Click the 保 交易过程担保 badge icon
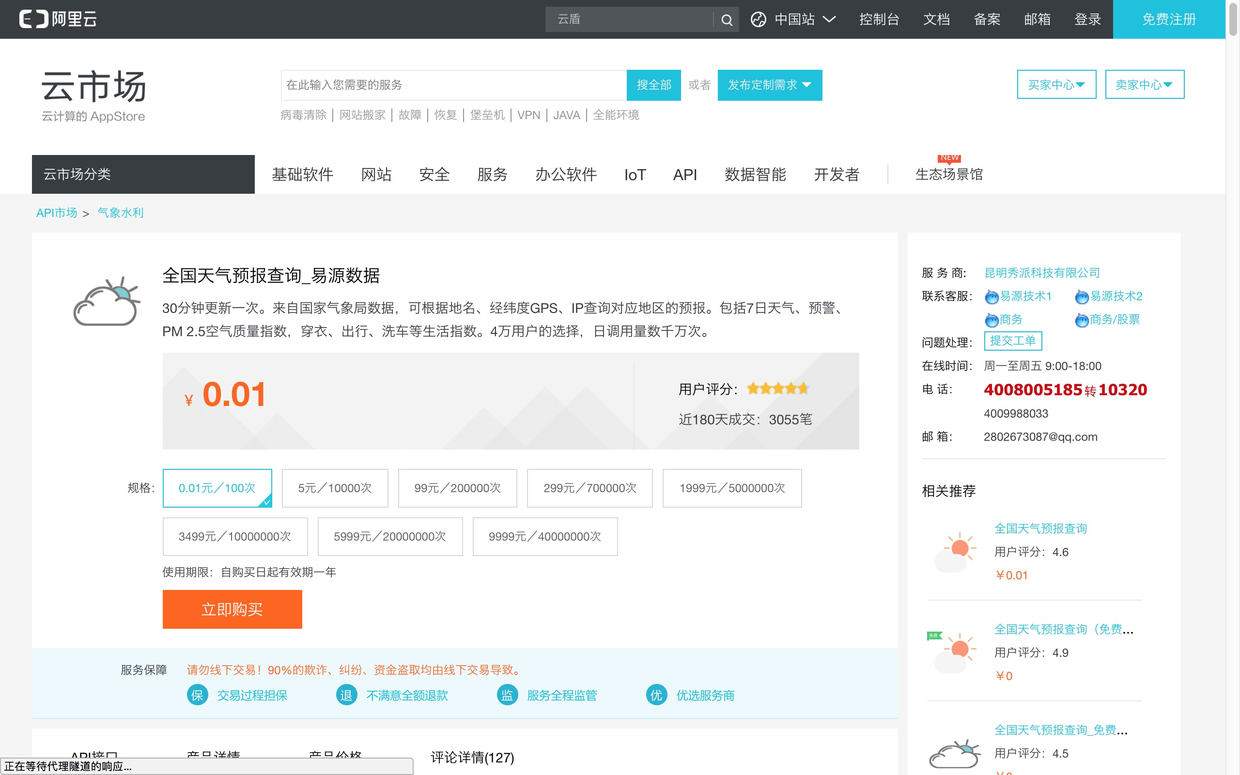The image size is (1240, 775). coord(197,695)
